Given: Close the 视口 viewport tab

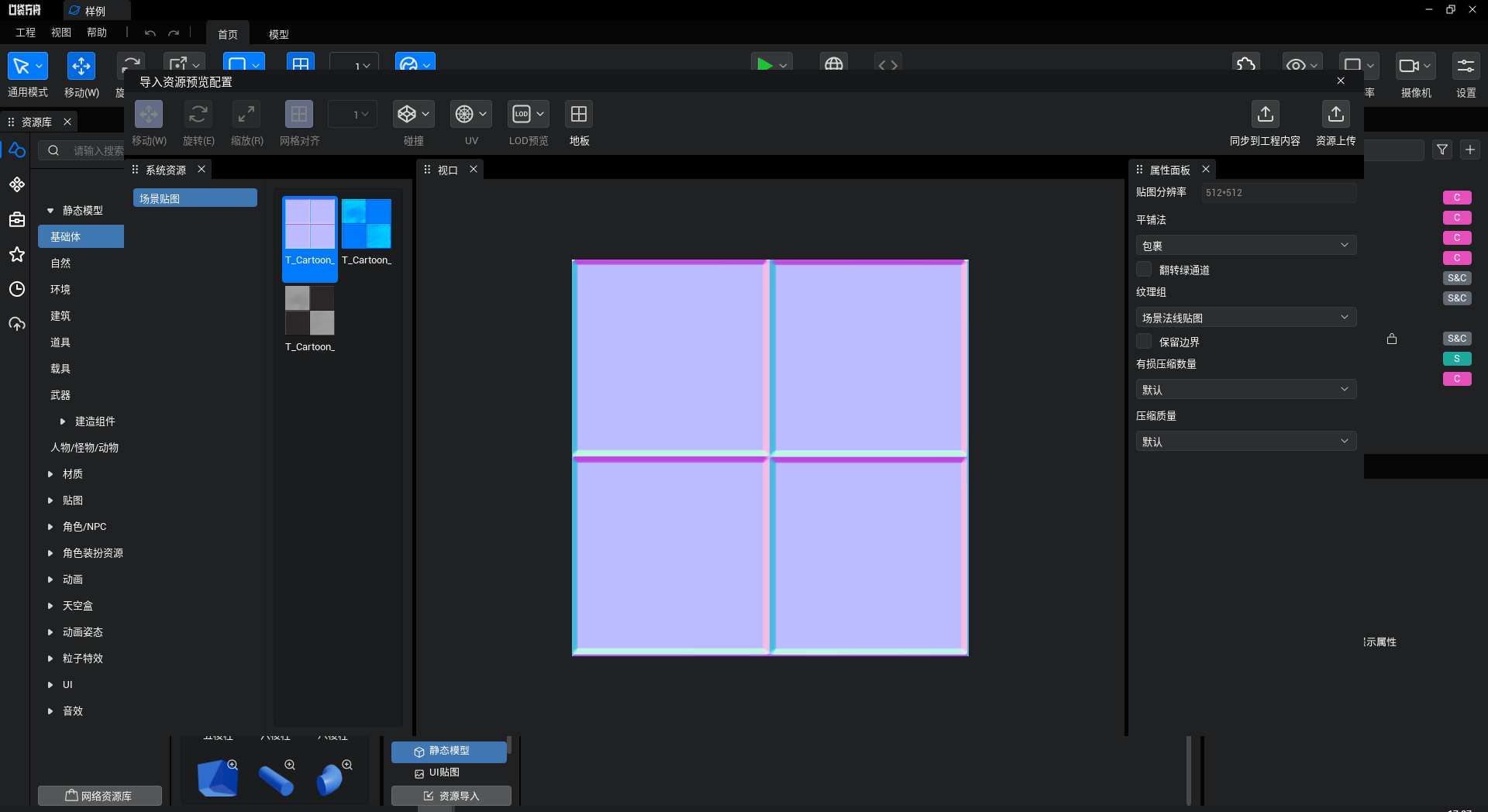Looking at the screenshot, I should (x=474, y=169).
